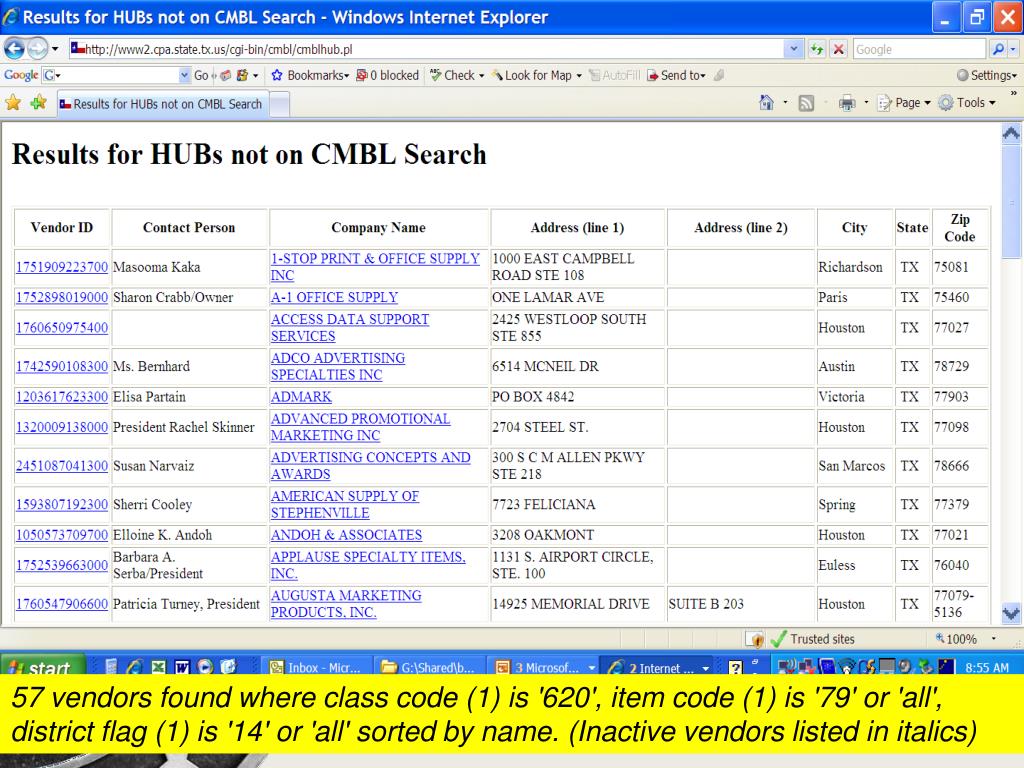Image resolution: width=1024 pixels, height=768 pixels.
Task: Click the 0 blocked popup blocker button
Action: [388, 75]
